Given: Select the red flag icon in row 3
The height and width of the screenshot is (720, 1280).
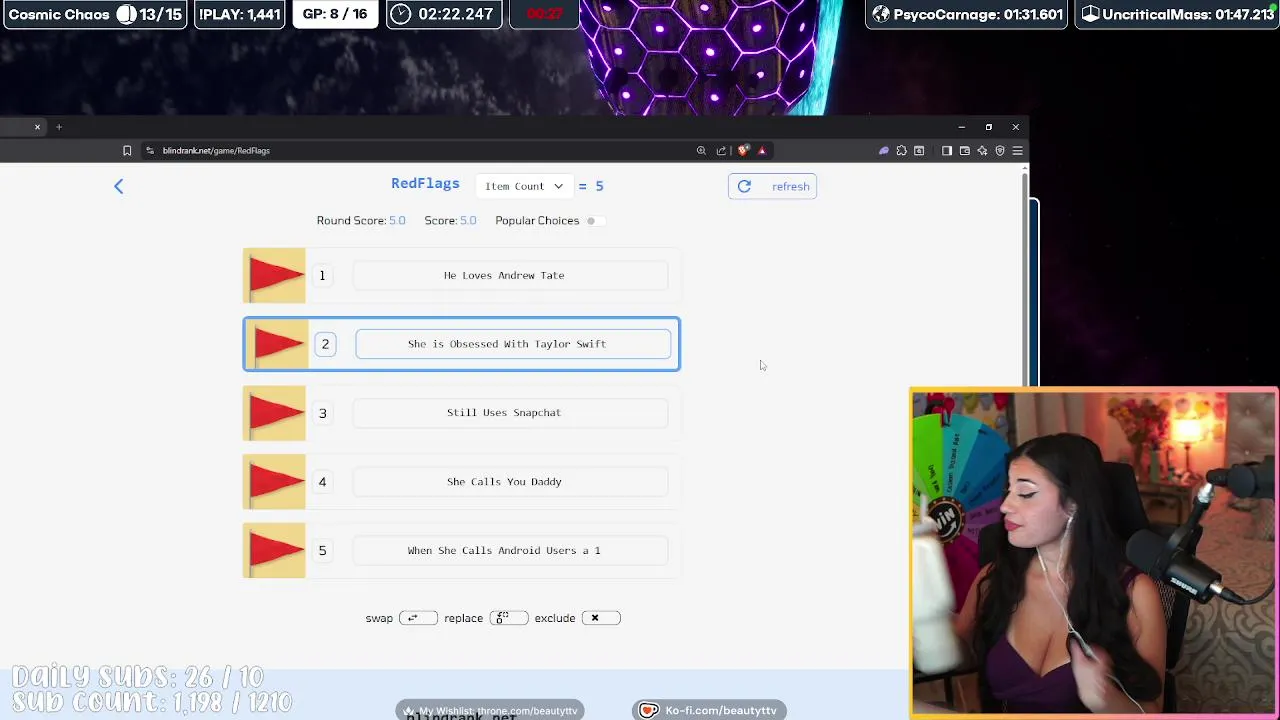Looking at the screenshot, I should [x=274, y=413].
